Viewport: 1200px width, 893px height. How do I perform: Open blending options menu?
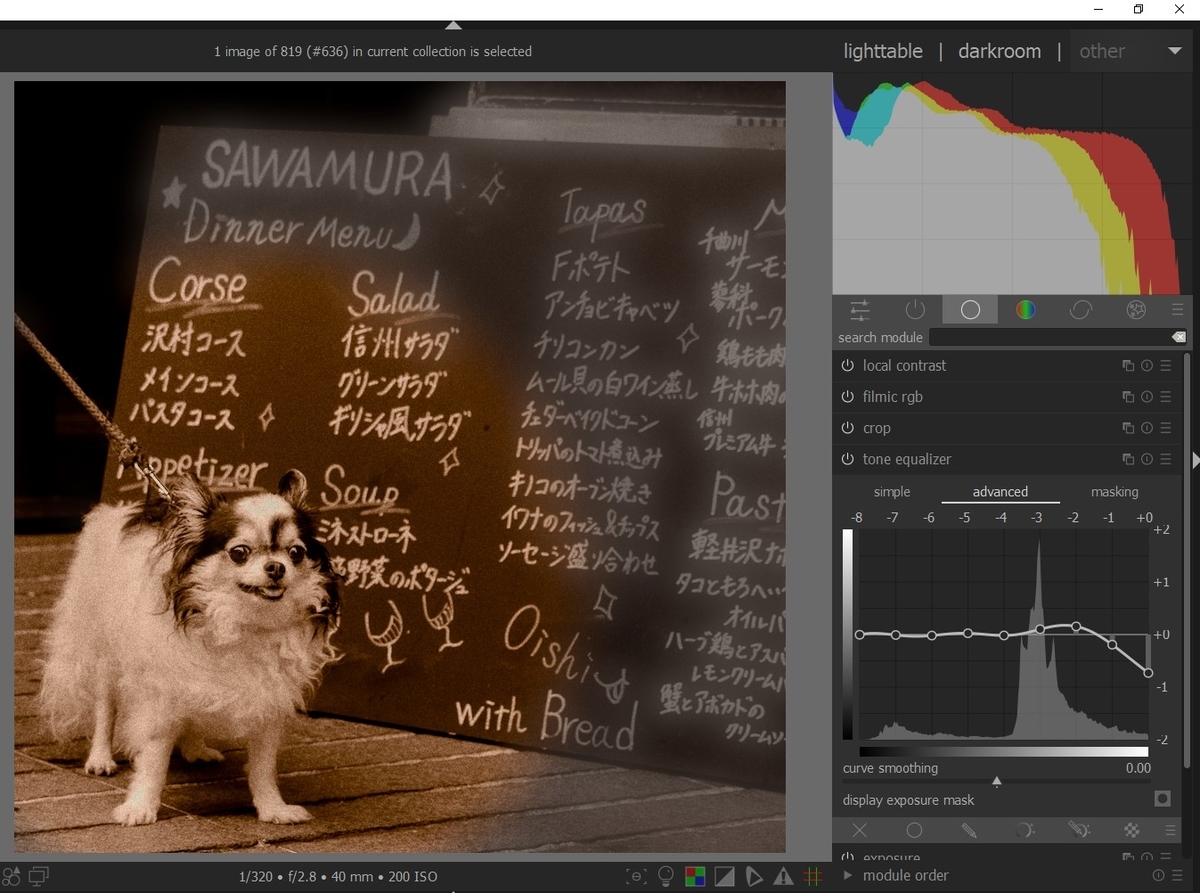point(1170,830)
